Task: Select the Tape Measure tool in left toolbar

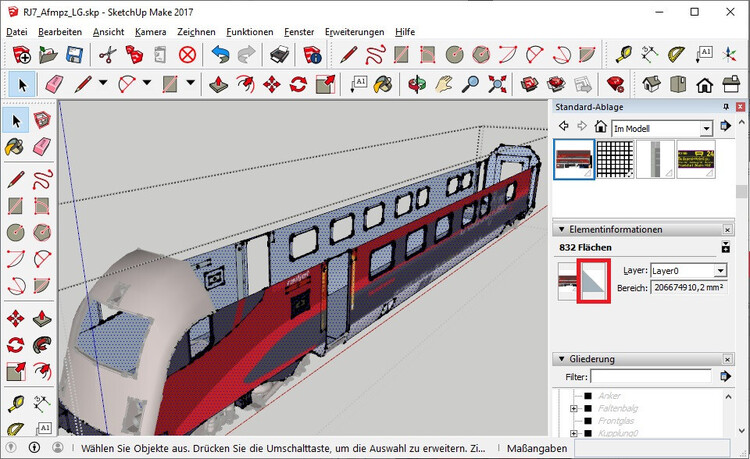Action: coord(15,403)
